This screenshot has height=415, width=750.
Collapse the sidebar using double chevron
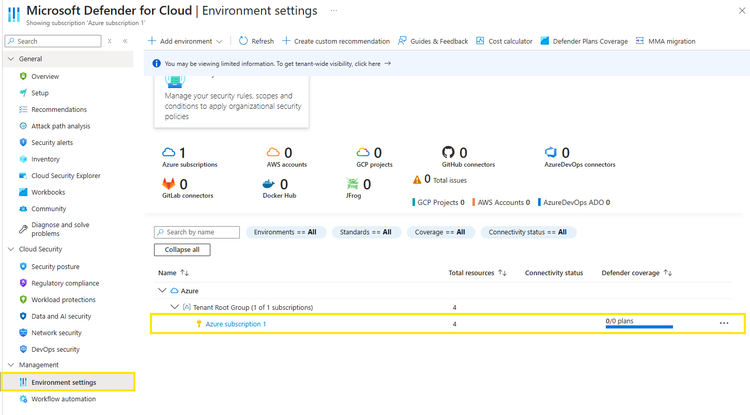point(125,41)
